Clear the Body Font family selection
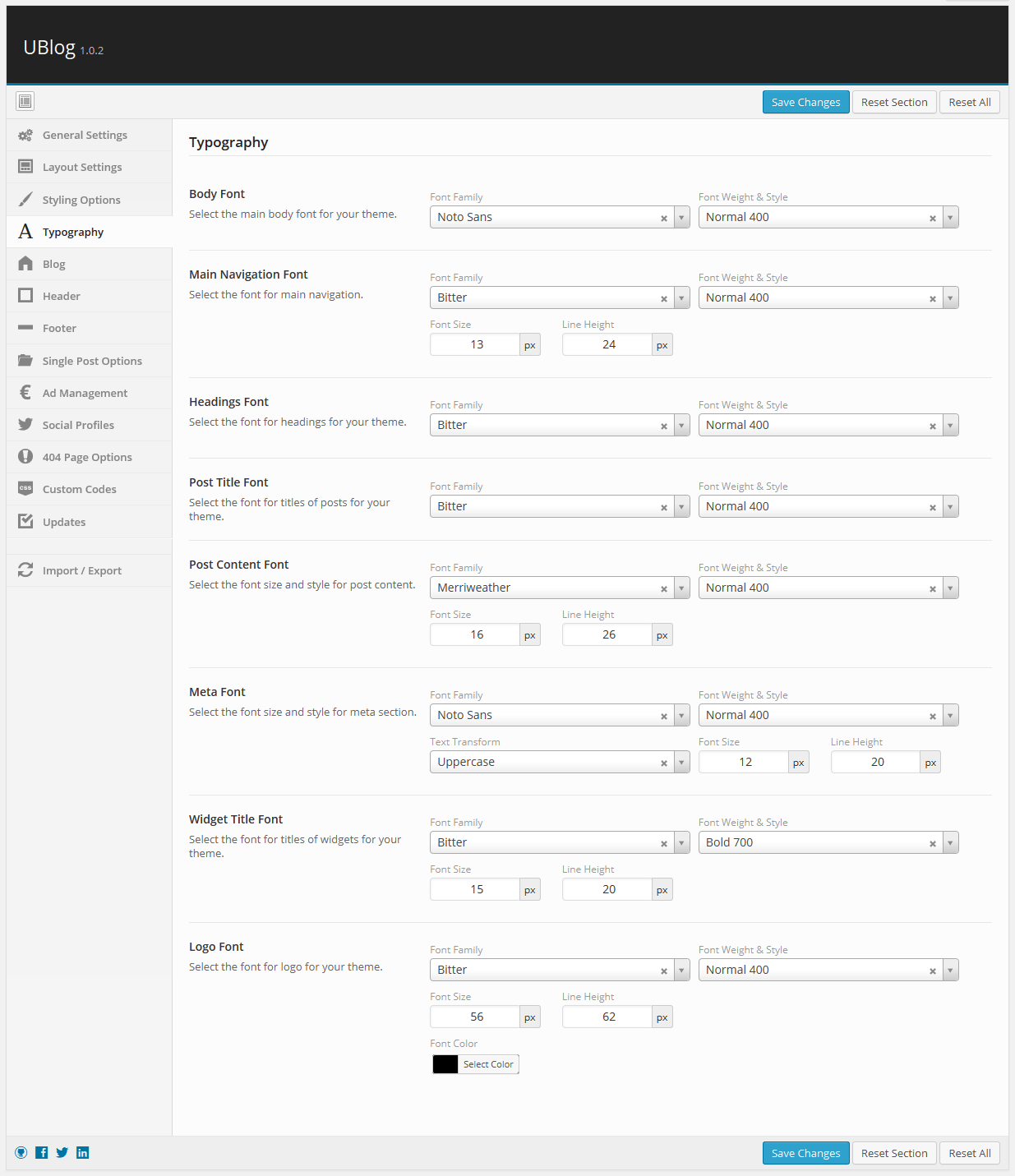 (664, 218)
